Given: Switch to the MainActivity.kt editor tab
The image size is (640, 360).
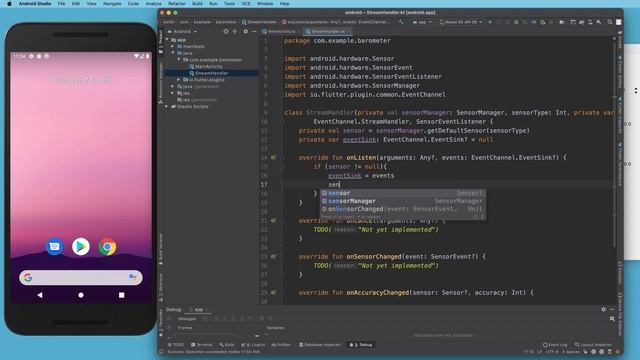Looking at the screenshot, I should pyautogui.click(x=279, y=31).
